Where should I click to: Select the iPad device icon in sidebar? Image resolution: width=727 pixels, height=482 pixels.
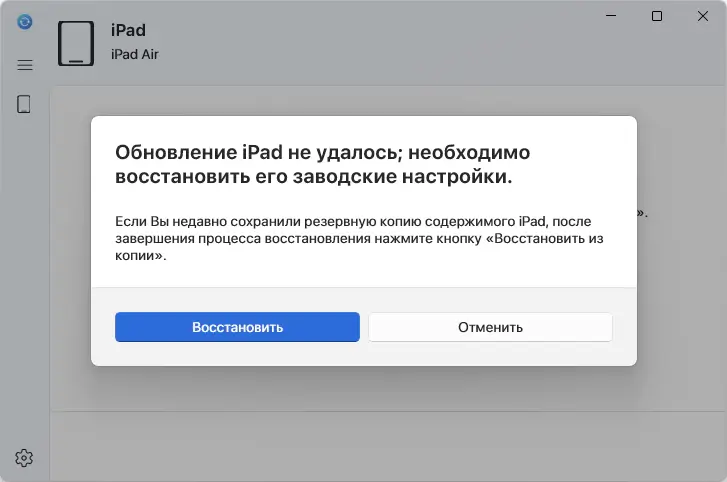24,104
